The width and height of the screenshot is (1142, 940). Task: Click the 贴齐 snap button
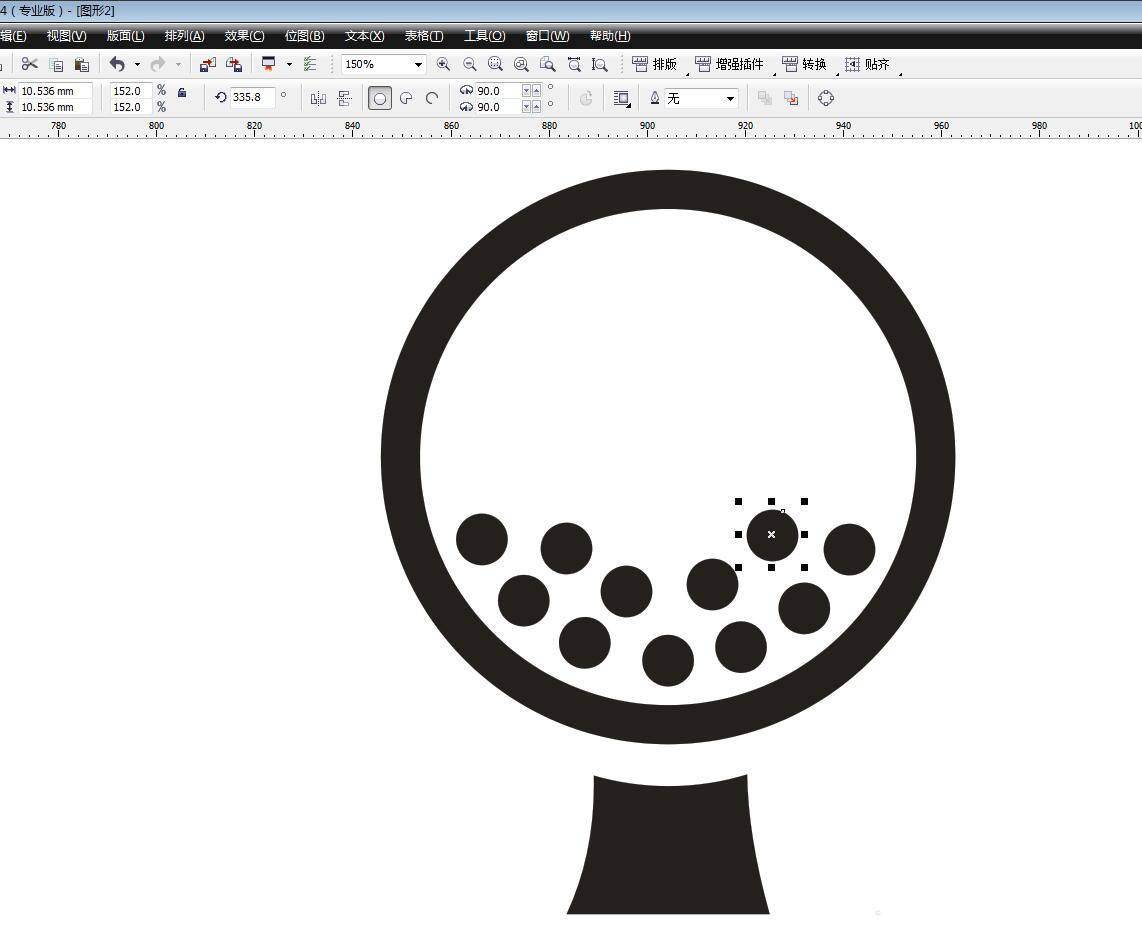coord(867,64)
